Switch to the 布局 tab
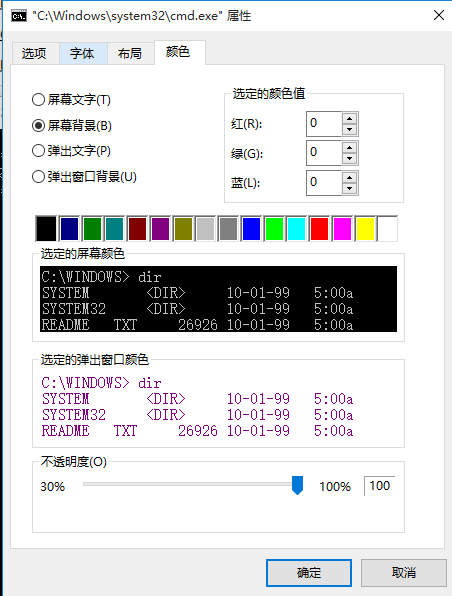The height and width of the screenshot is (596, 452). coord(130,54)
